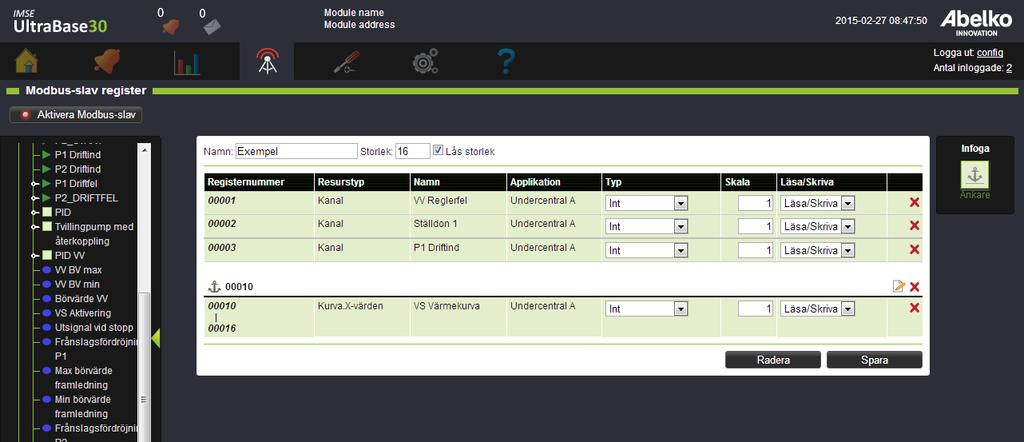Insert an Ankare anchor icon

pos(974,174)
